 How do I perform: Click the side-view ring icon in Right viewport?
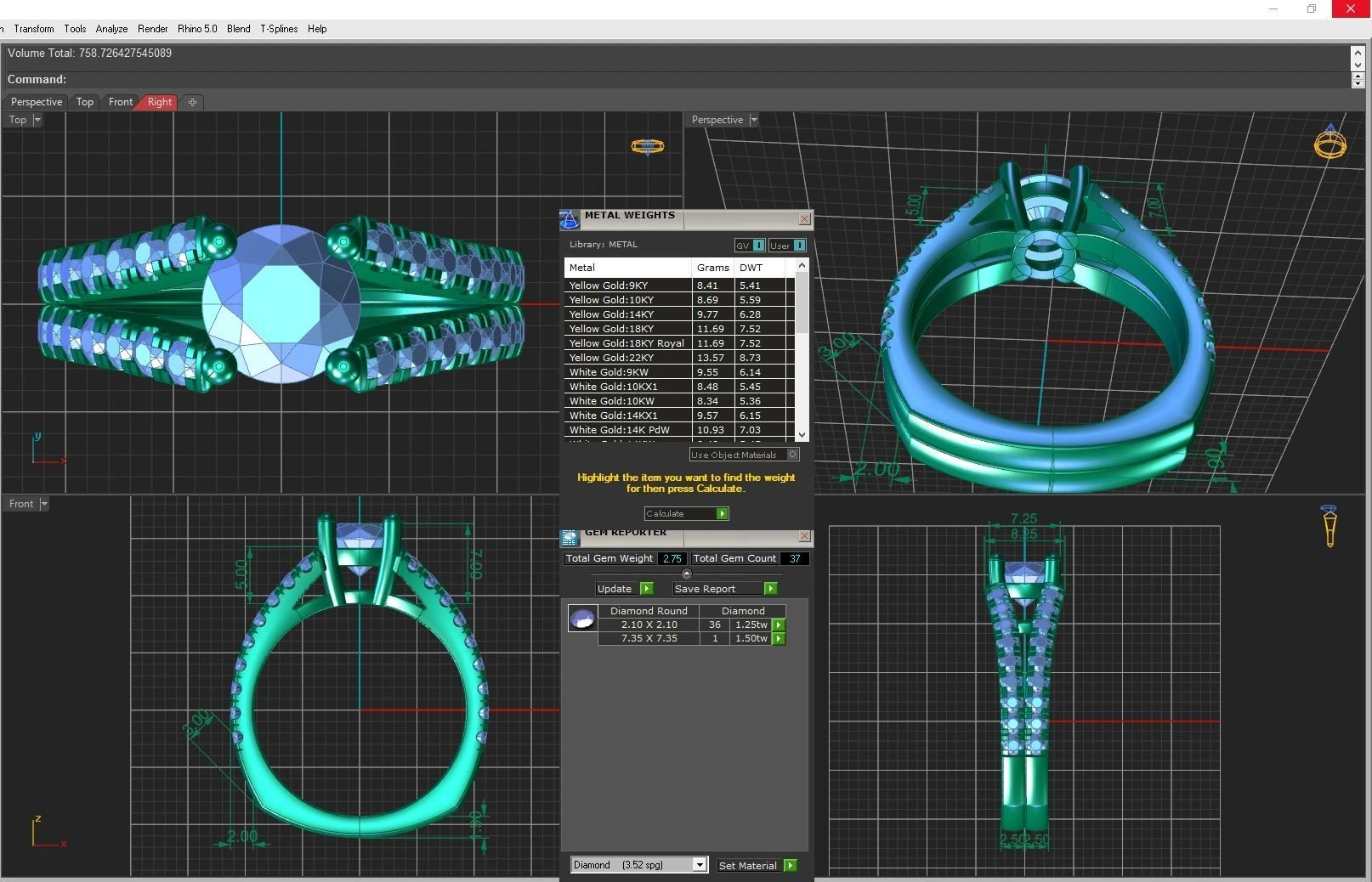point(1329,525)
